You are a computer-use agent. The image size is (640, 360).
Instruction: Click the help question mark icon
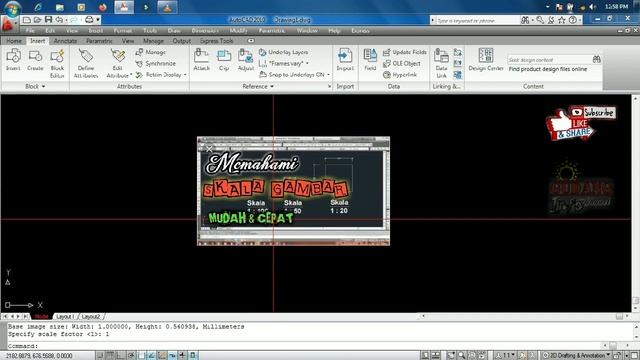573,20
